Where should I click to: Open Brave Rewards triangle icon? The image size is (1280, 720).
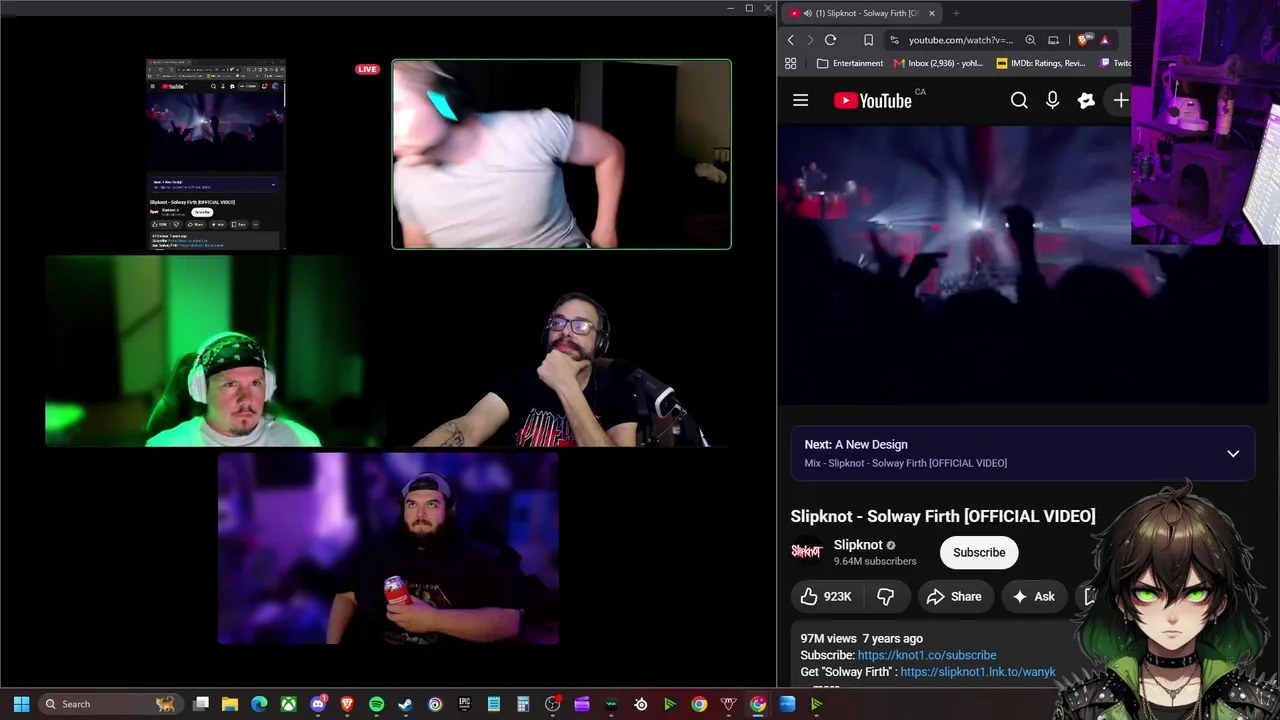[1104, 40]
